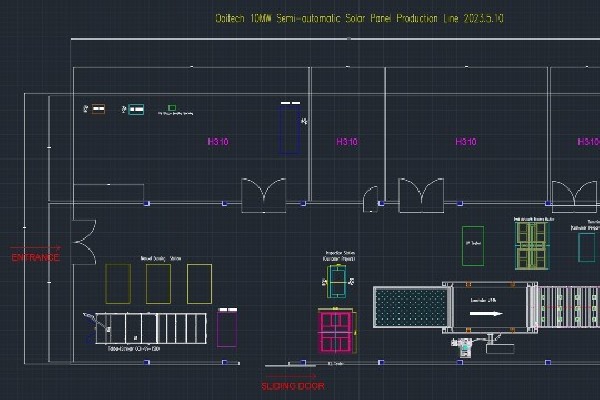Viewport: 600px width, 400px height.
Task: Select the orange block in the top-left room
Action: click(x=98, y=109)
